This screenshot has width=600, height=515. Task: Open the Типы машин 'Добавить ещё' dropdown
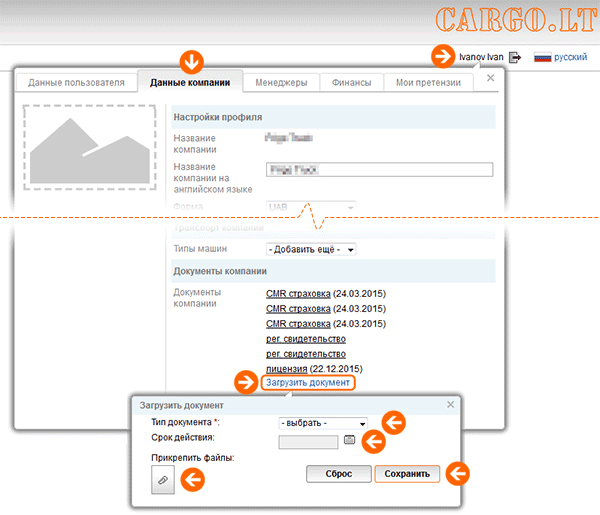pyautogui.click(x=311, y=249)
